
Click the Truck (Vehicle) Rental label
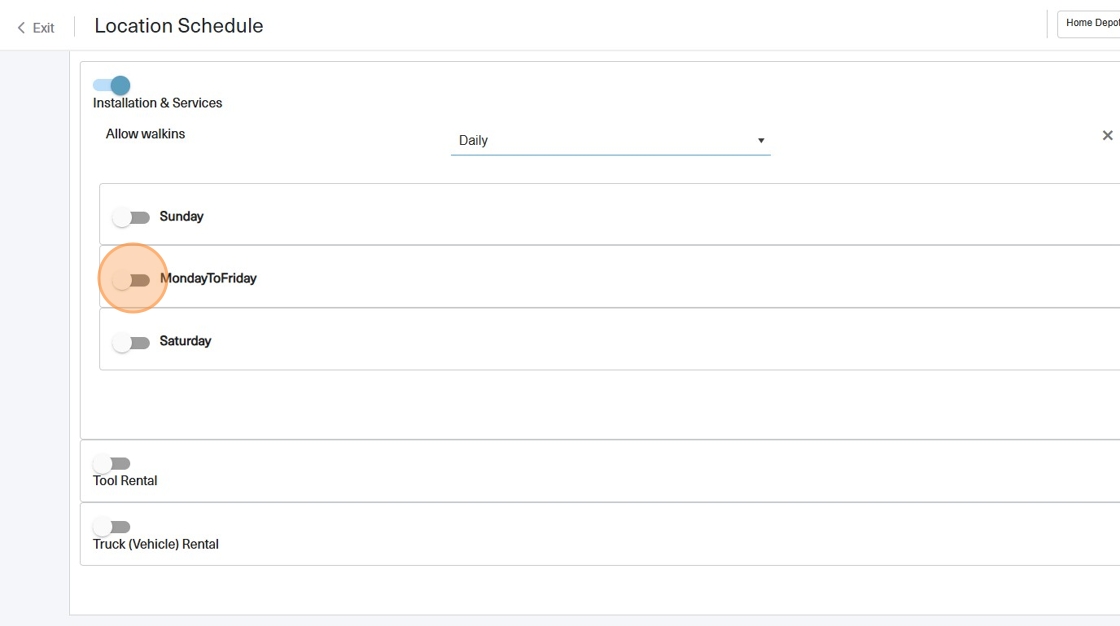(156, 545)
